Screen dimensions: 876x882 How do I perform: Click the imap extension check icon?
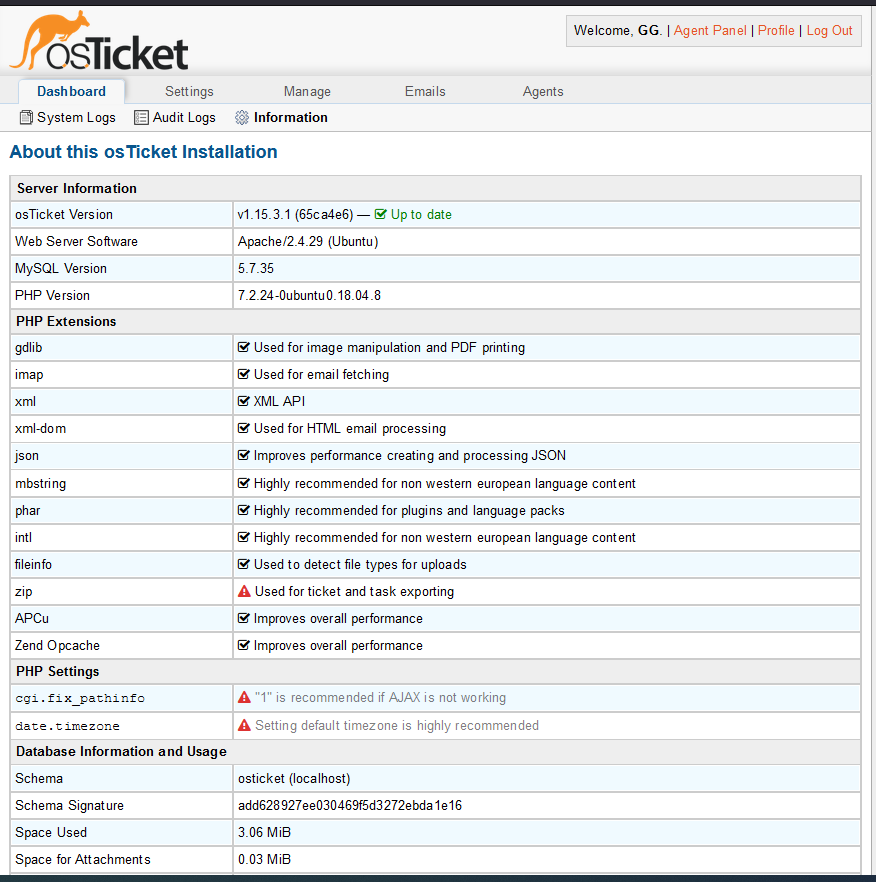(244, 374)
